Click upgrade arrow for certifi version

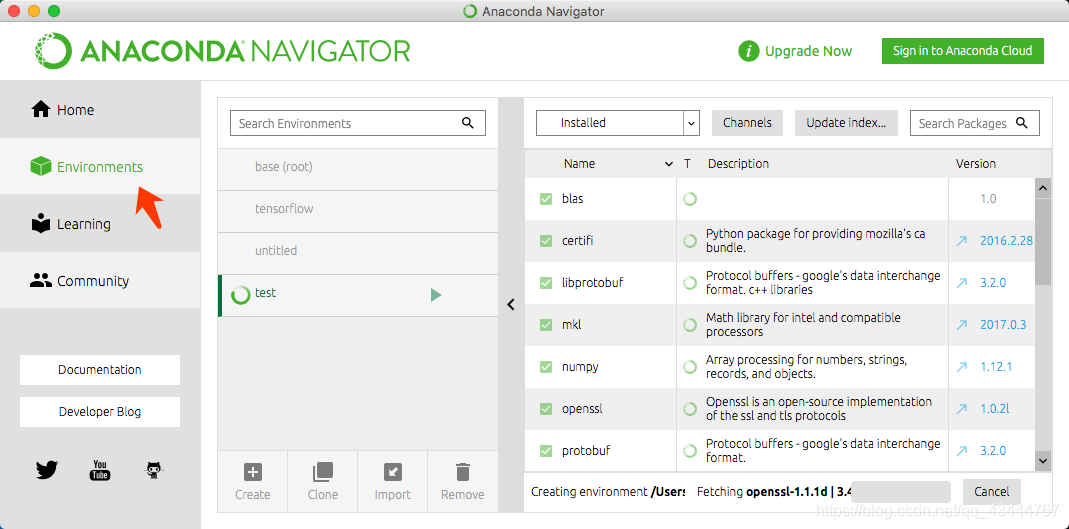962,241
